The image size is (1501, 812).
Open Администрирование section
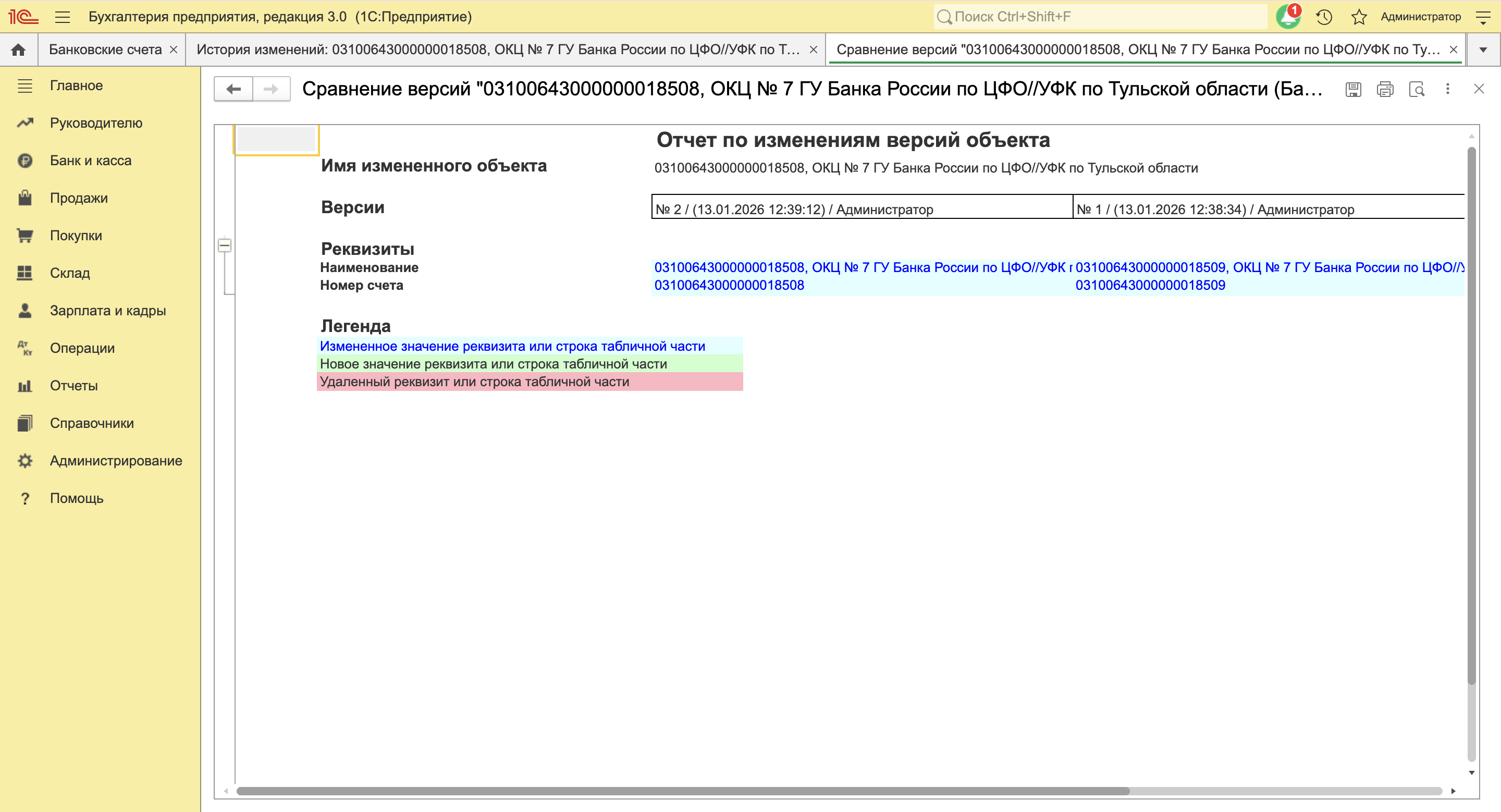[x=116, y=461]
